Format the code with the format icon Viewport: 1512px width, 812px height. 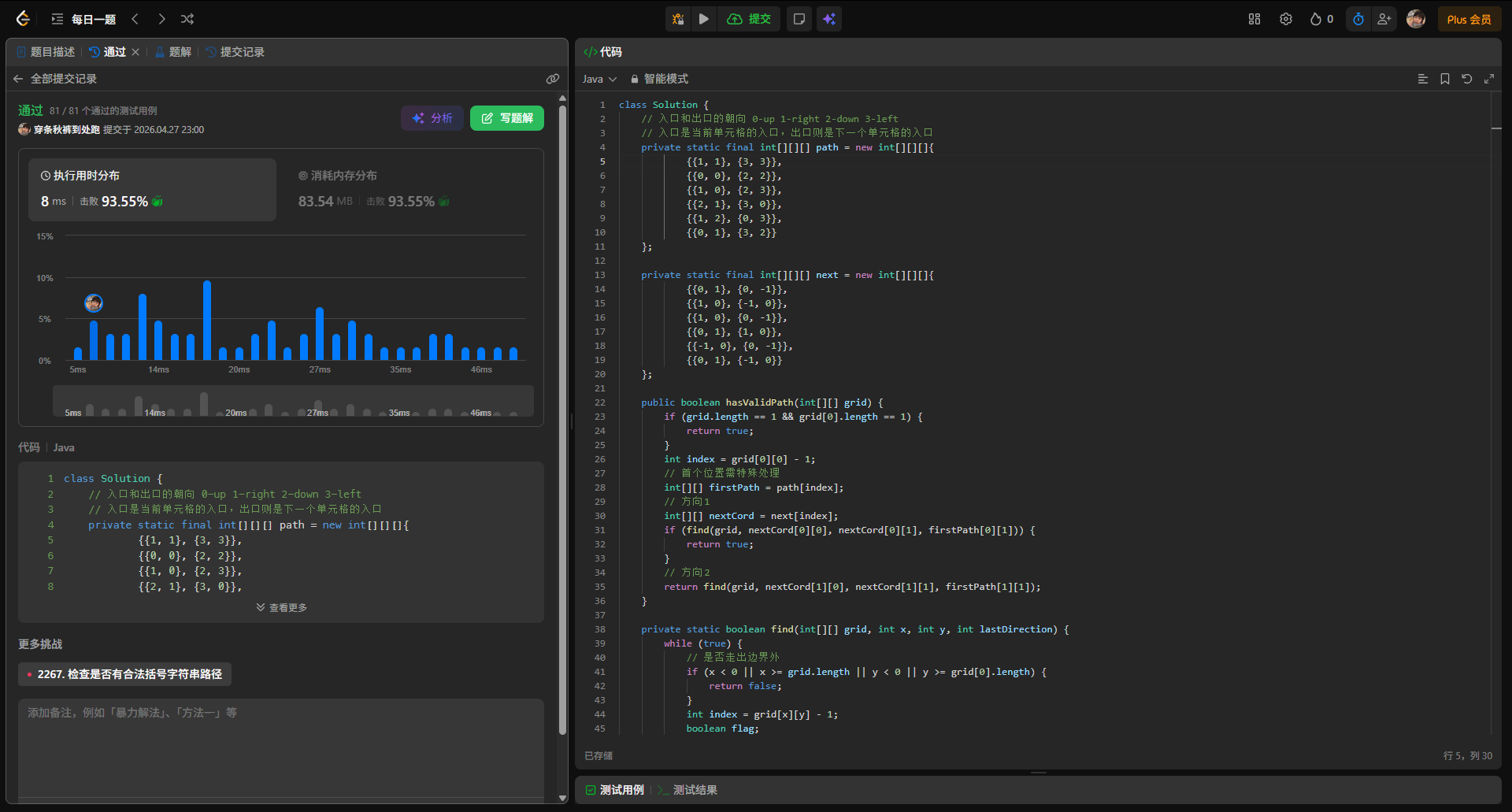(x=1423, y=79)
